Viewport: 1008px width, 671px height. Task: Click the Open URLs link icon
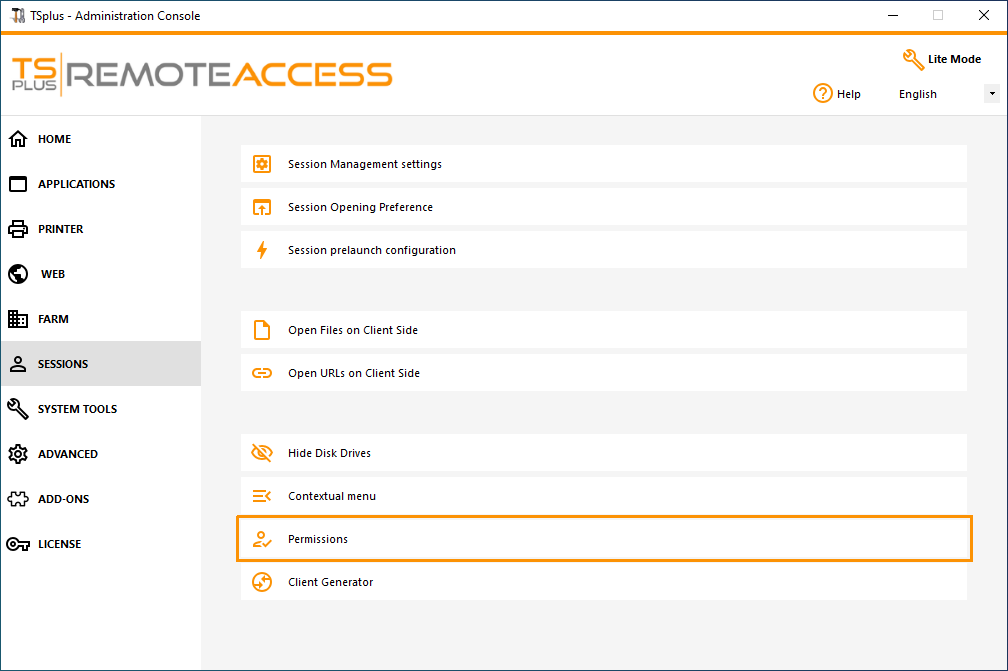[262, 373]
